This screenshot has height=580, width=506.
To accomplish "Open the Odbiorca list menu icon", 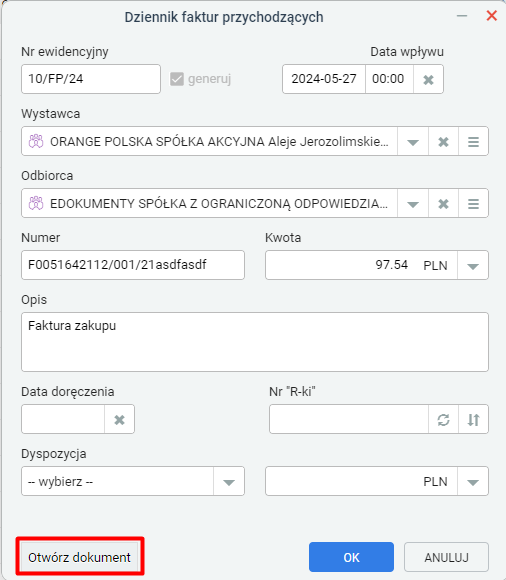I will pos(473,203).
